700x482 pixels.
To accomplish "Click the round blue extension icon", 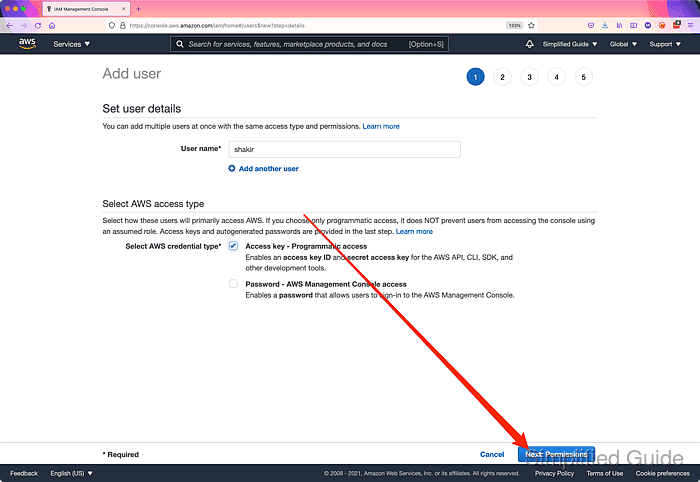I will point(648,25).
